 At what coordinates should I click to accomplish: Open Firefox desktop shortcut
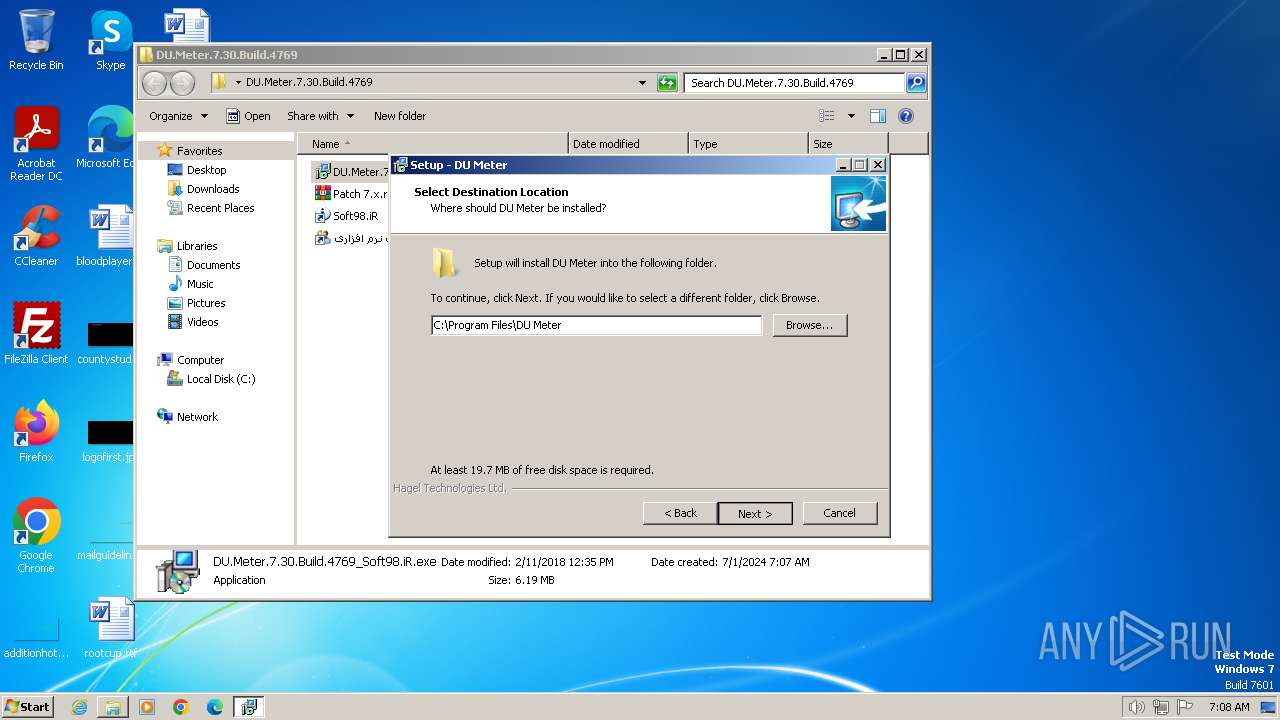pyautogui.click(x=36, y=431)
